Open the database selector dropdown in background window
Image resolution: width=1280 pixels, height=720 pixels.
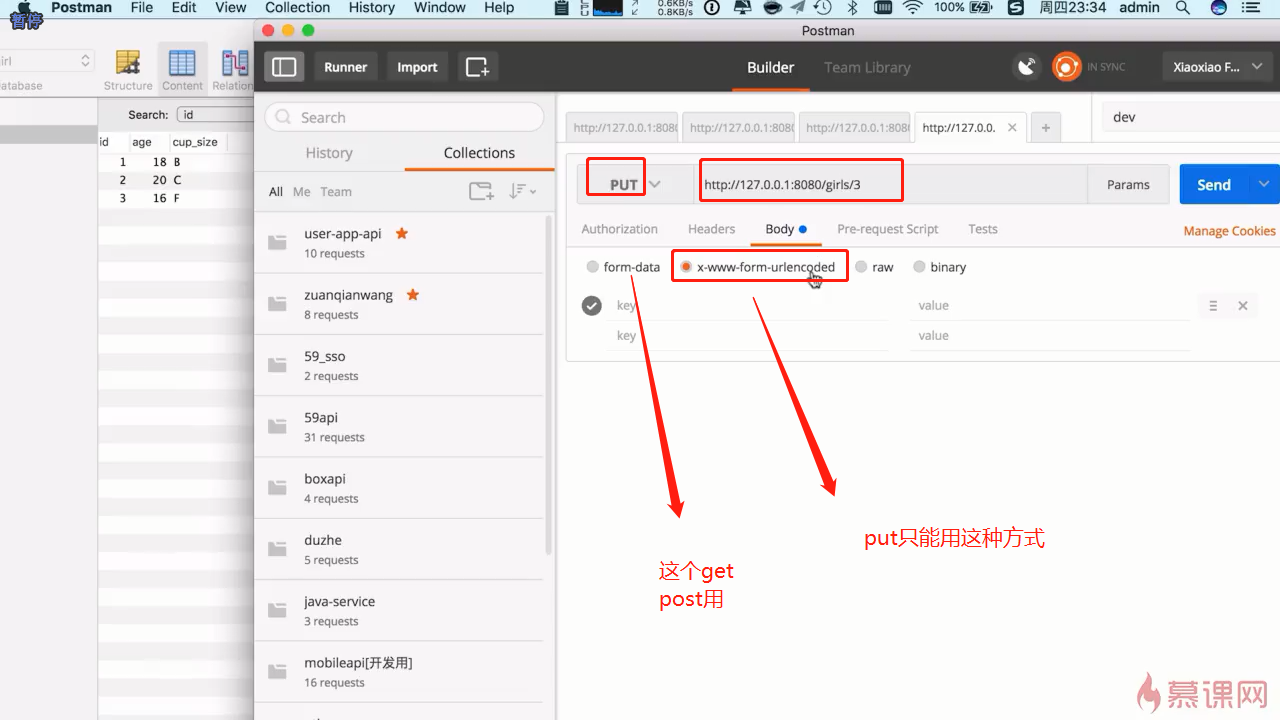pos(47,61)
